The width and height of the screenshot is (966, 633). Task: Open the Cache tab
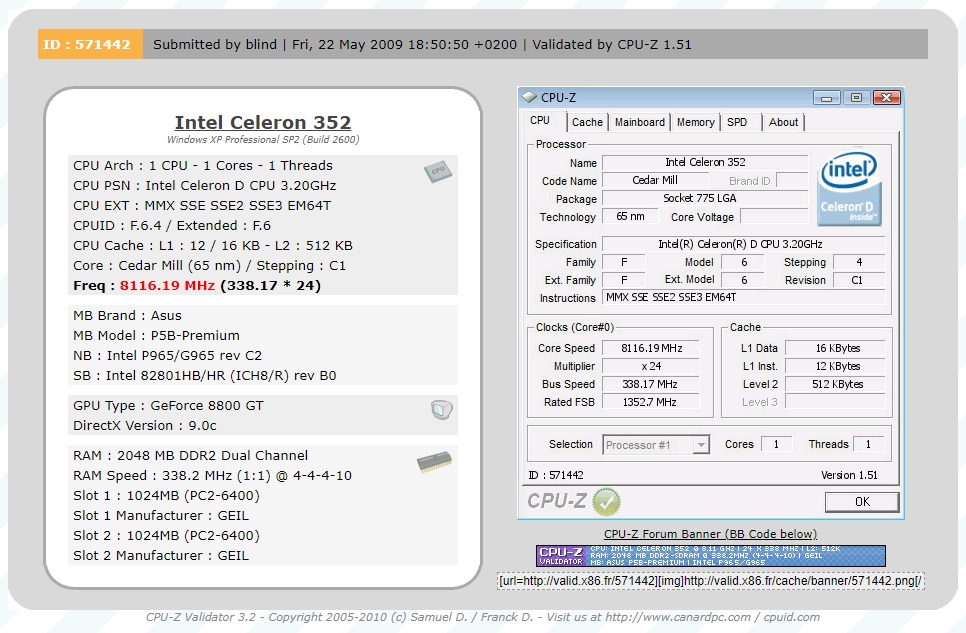coord(587,122)
